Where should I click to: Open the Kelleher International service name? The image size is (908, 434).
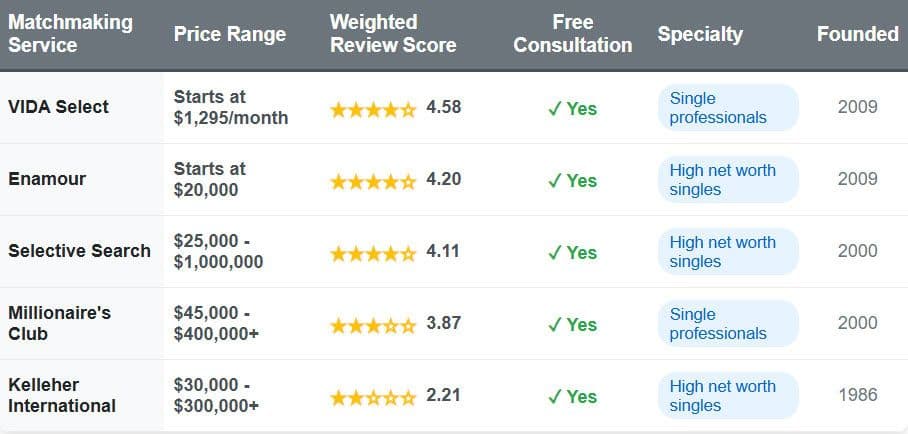pyautogui.click(x=62, y=395)
